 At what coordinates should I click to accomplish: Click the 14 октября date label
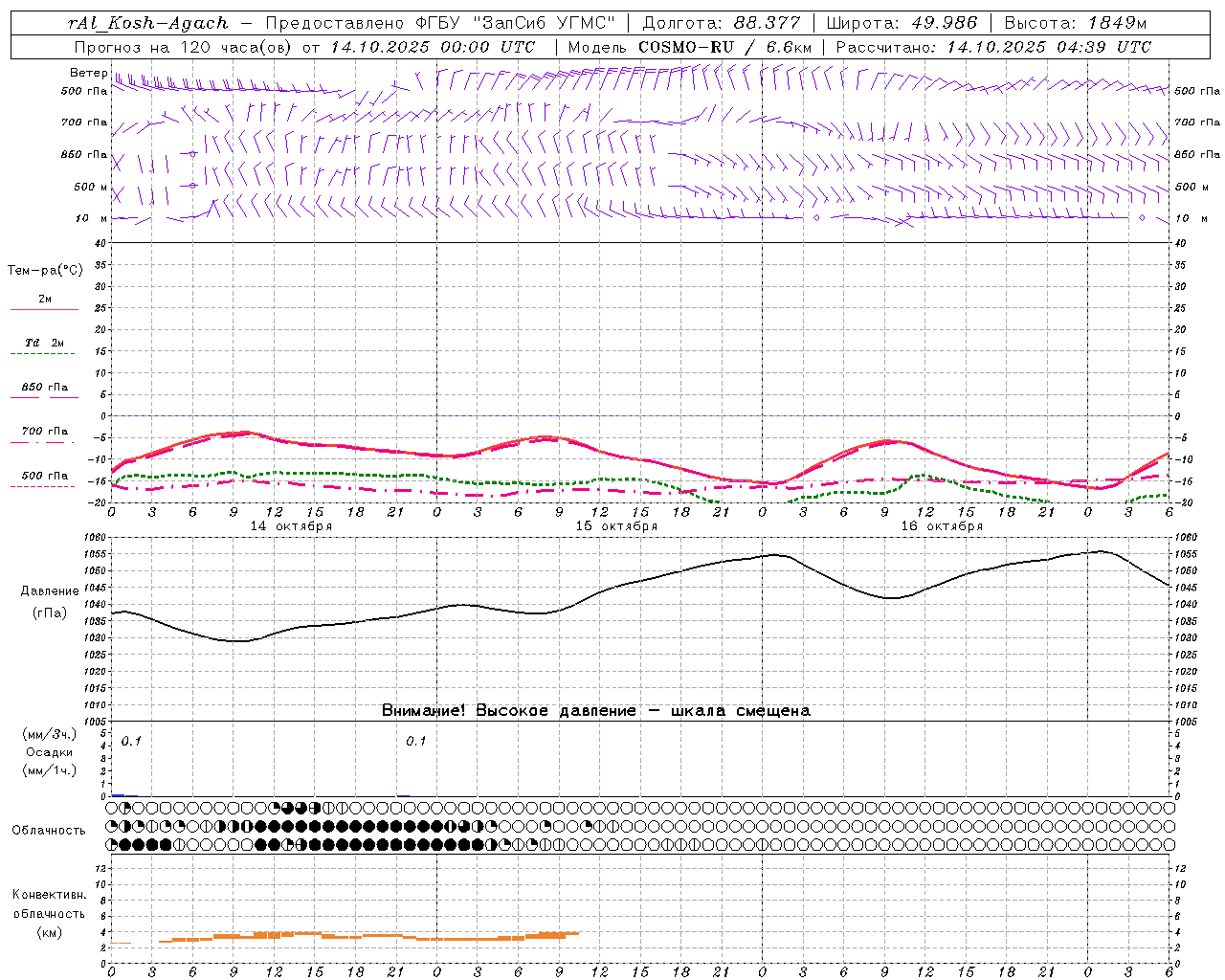[291, 526]
